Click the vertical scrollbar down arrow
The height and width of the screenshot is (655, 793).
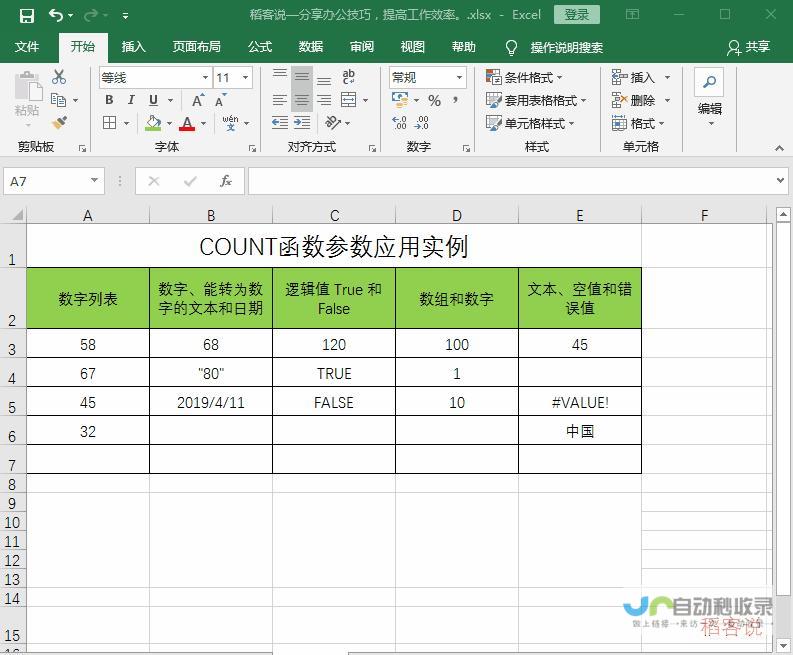(x=783, y=645)
